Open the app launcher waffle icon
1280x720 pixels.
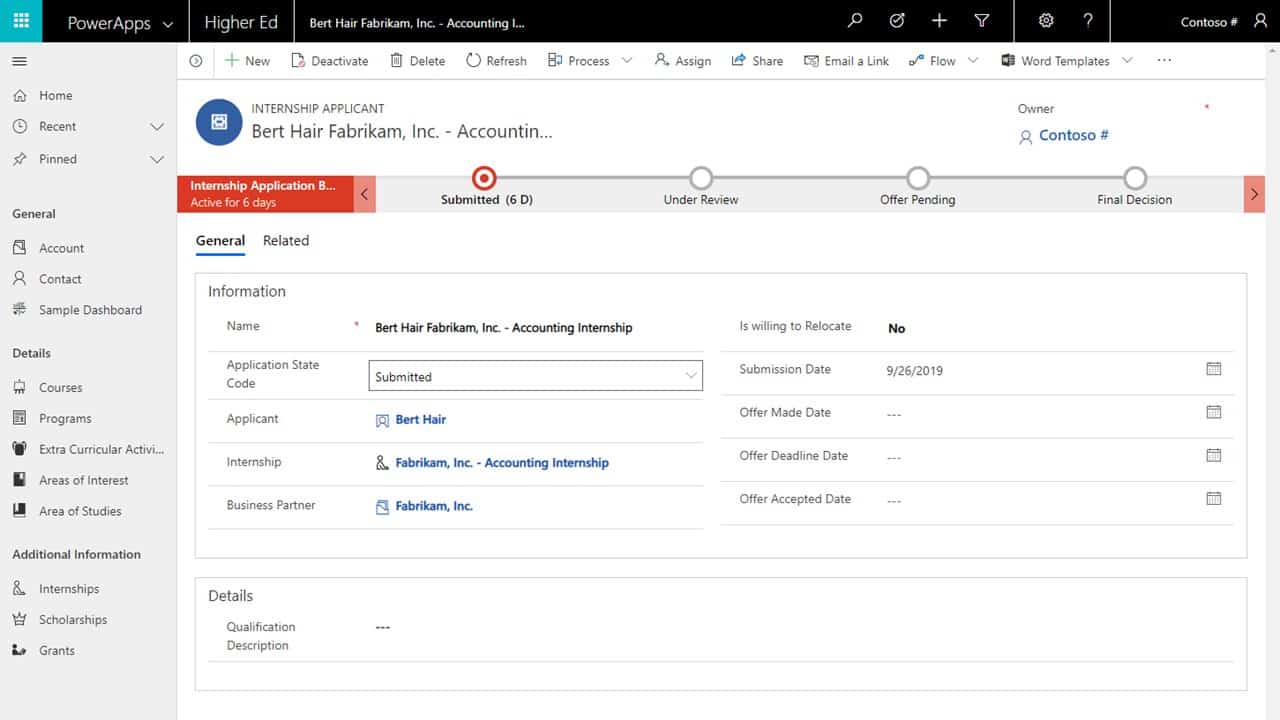point(21,21)
